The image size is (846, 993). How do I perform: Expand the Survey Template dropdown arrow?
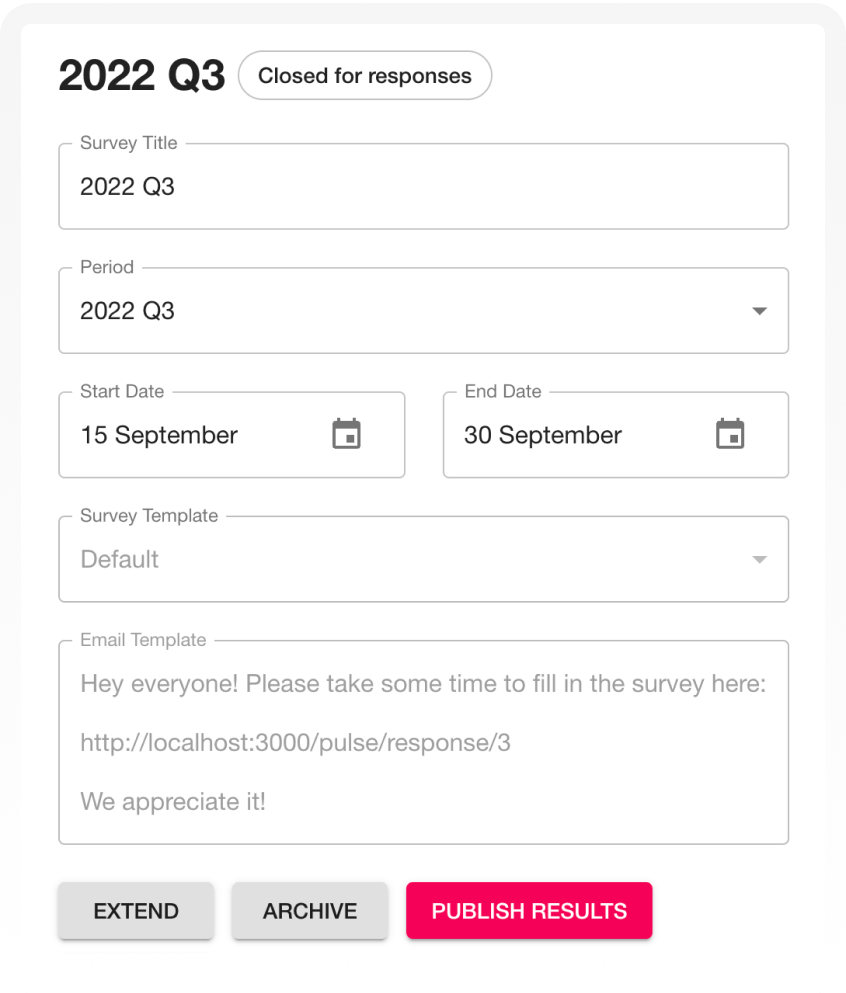[x=759, y=559]
